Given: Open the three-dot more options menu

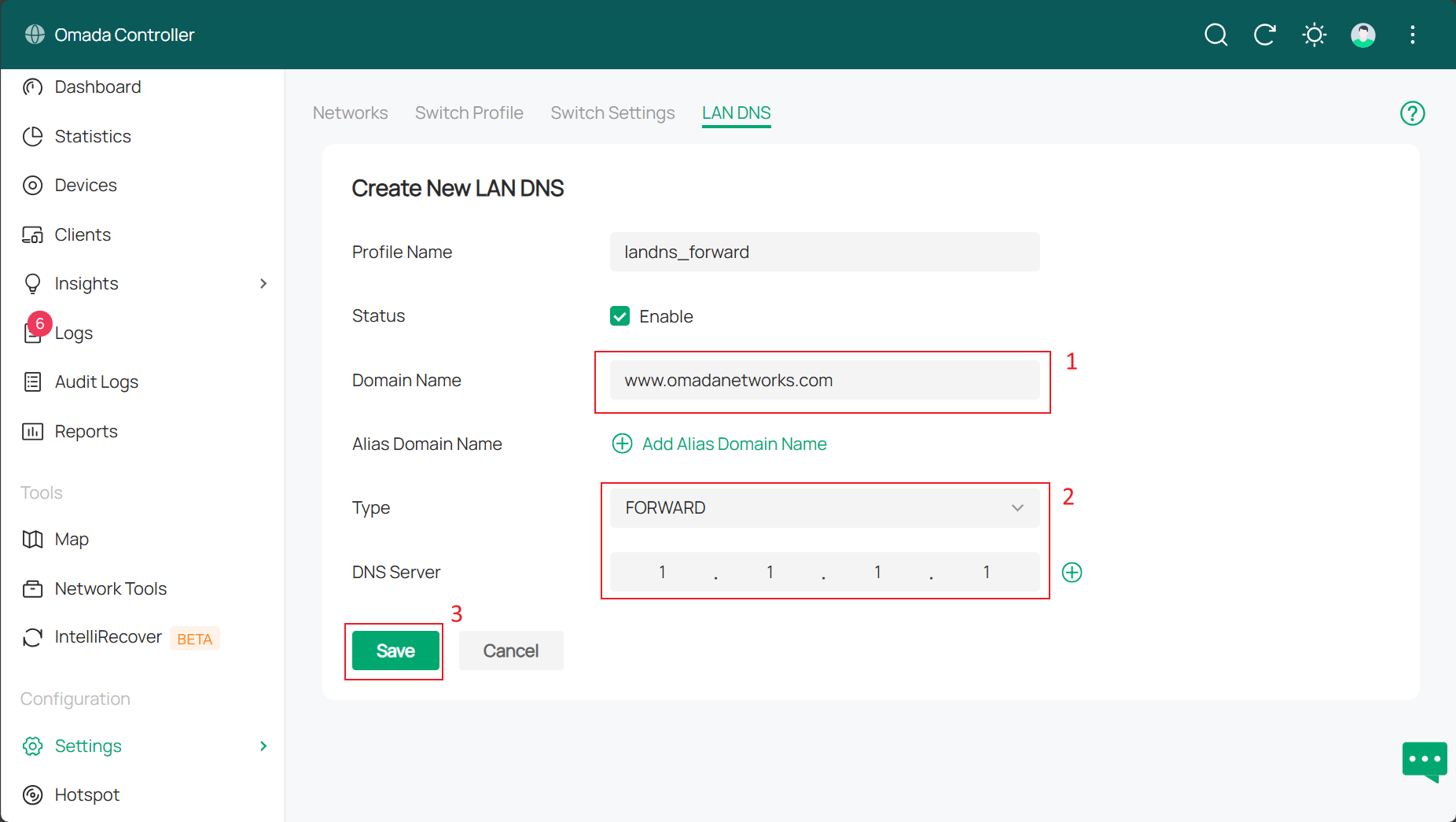Looking at the screenshot, I should point(1413,35).
